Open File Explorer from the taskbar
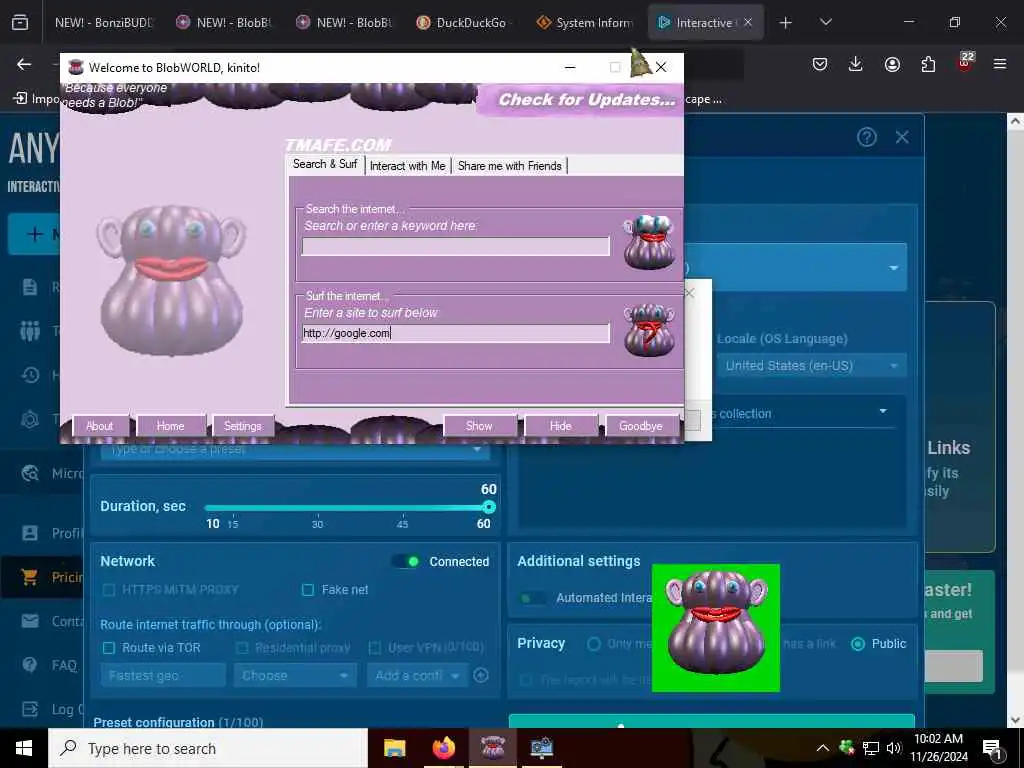 pos(394,748)
